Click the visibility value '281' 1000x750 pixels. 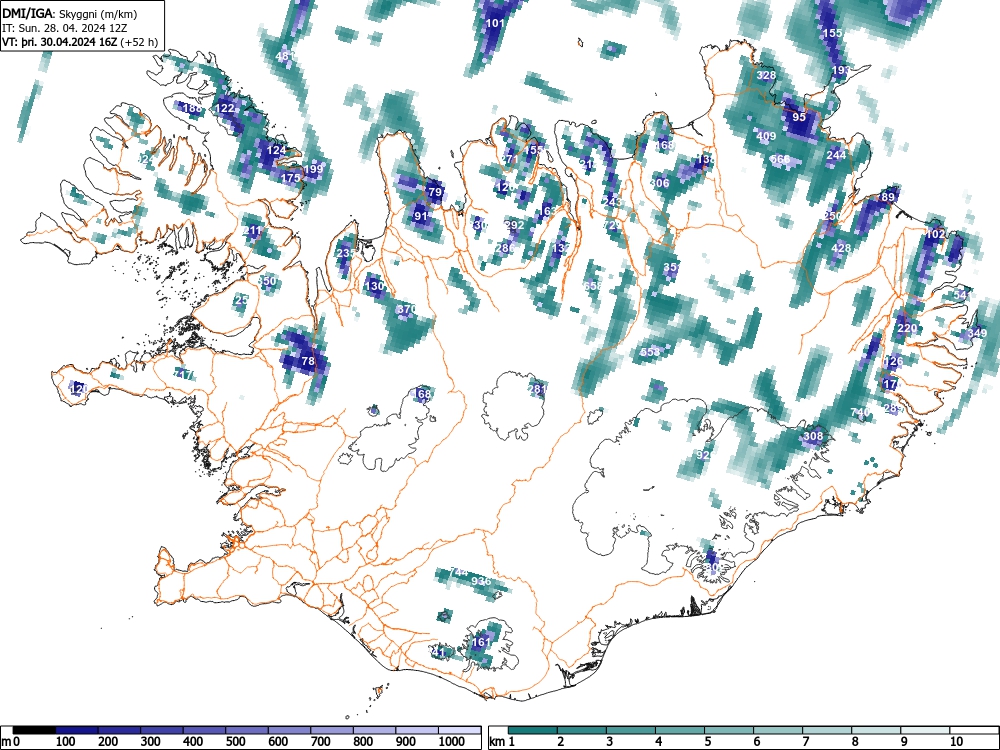(538, 389)
